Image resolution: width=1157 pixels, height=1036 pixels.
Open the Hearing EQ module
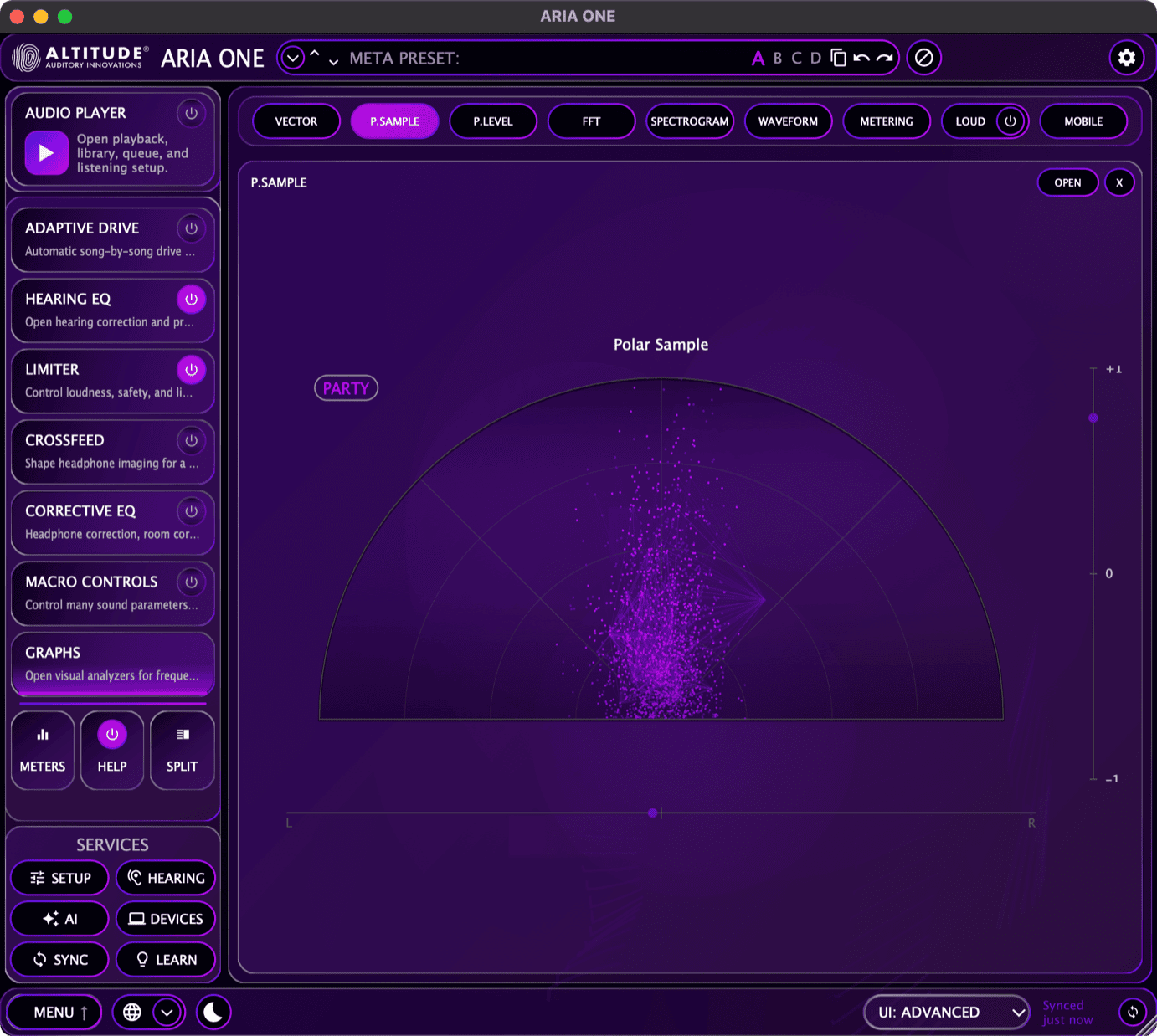pyautogui.click(x=113, y=310)
